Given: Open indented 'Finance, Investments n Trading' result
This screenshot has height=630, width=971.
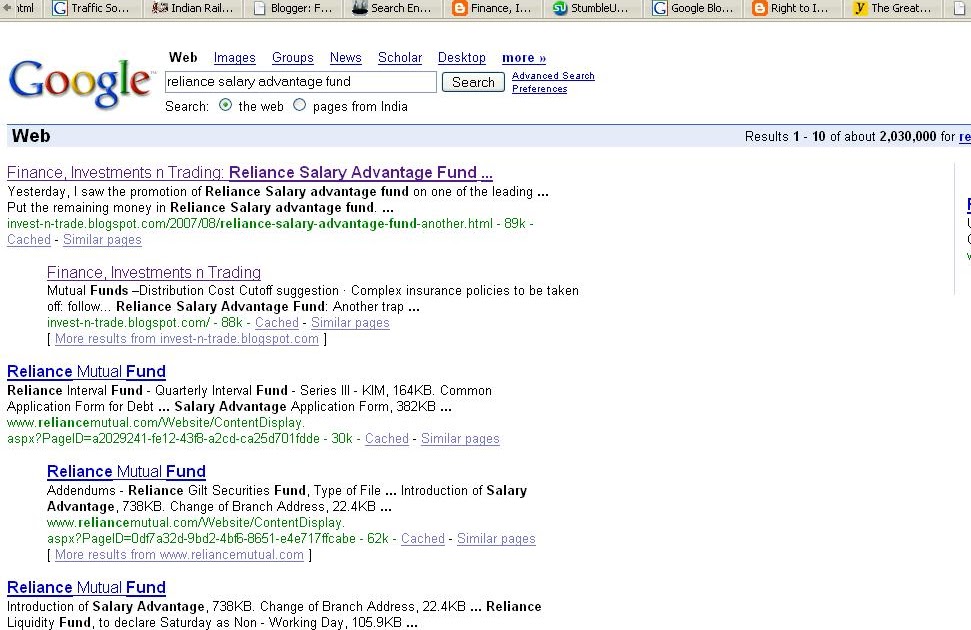Looking at the screenshot, I should [x=154, y=273].
